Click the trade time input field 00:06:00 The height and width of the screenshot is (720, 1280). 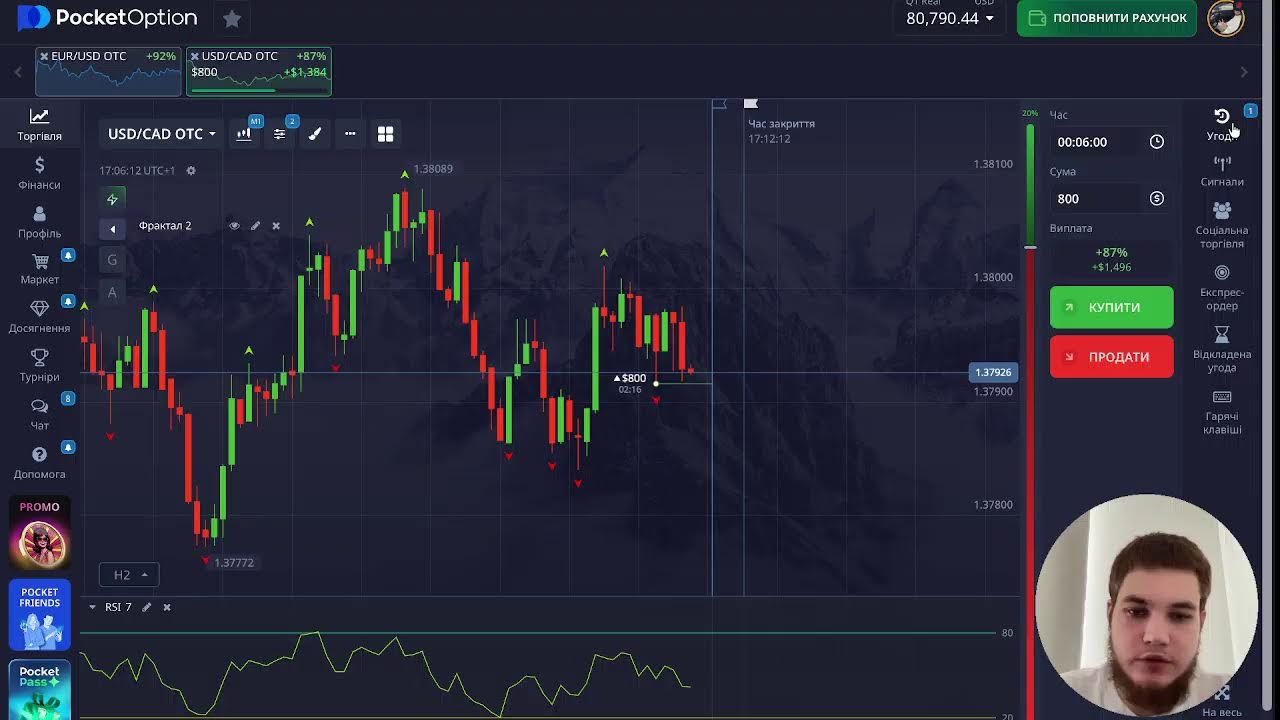[x=1098, y=142]
